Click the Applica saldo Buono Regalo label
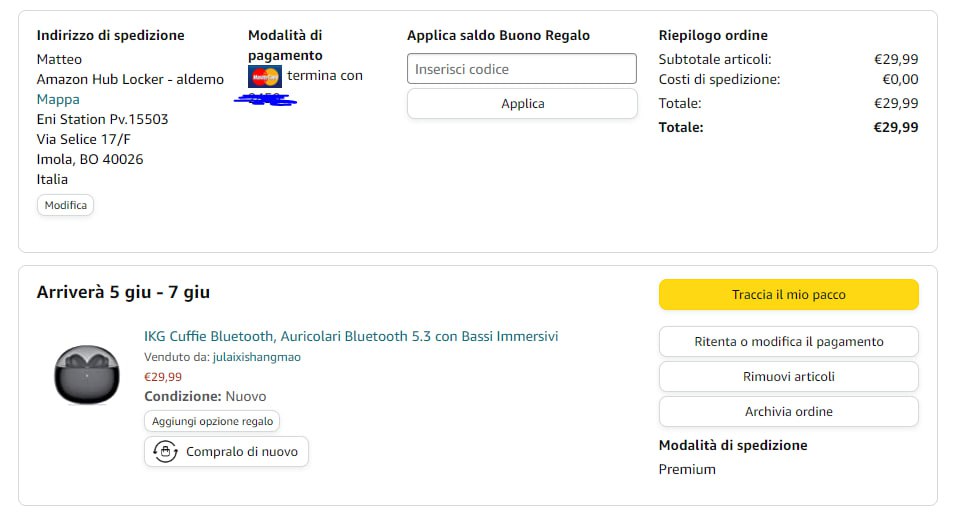 [x=498, y=35]
